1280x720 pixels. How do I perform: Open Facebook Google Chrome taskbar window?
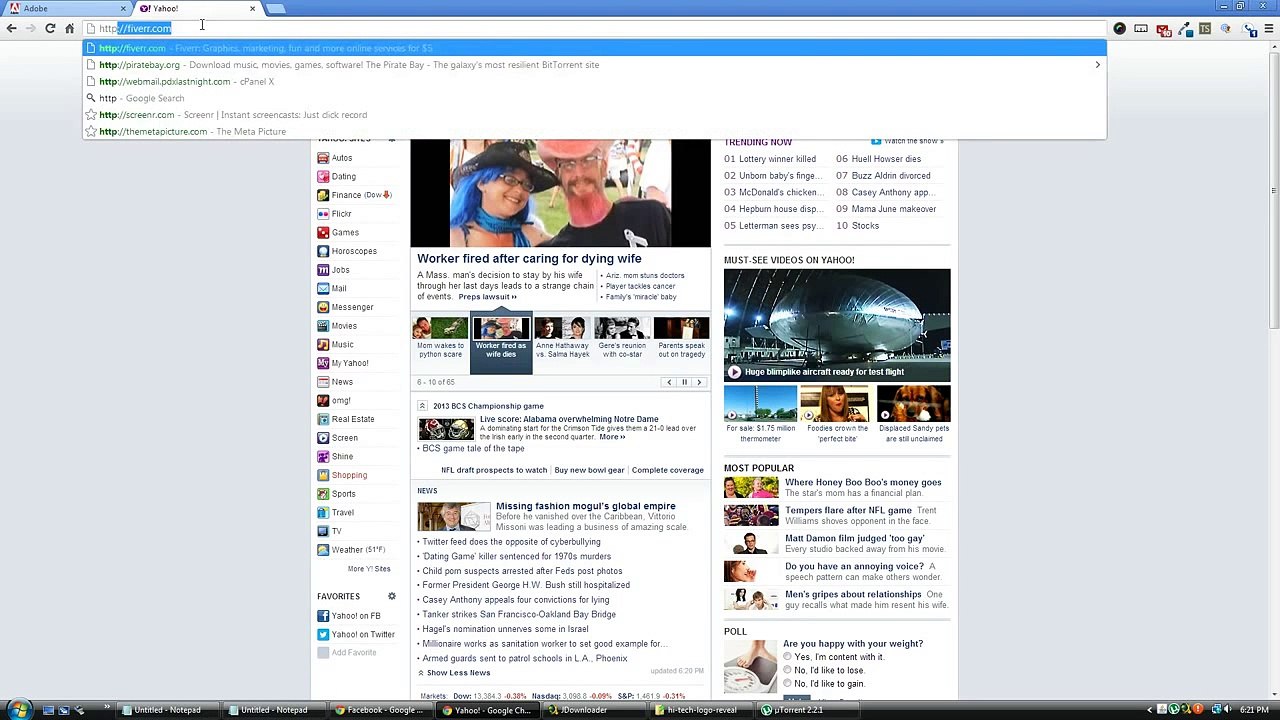pyautogui.click(x=384, y=710)
